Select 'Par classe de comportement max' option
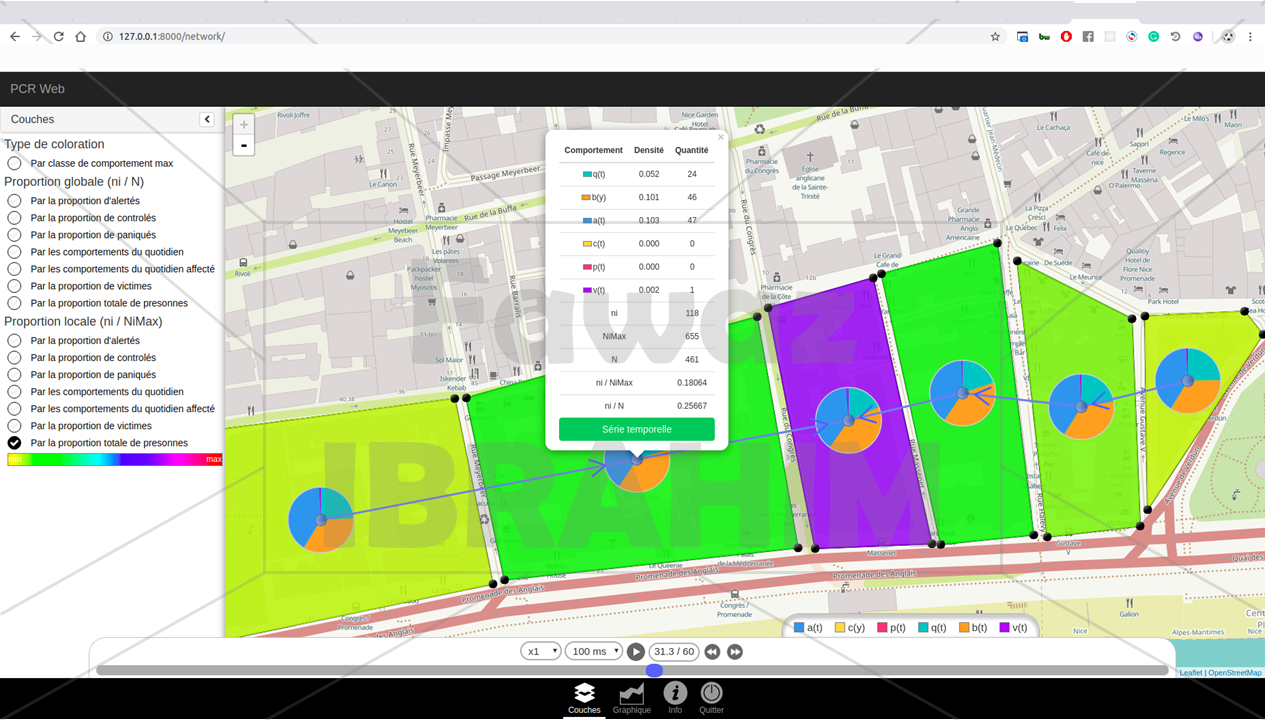This screenshot has width=1265, height=720. 14,163
